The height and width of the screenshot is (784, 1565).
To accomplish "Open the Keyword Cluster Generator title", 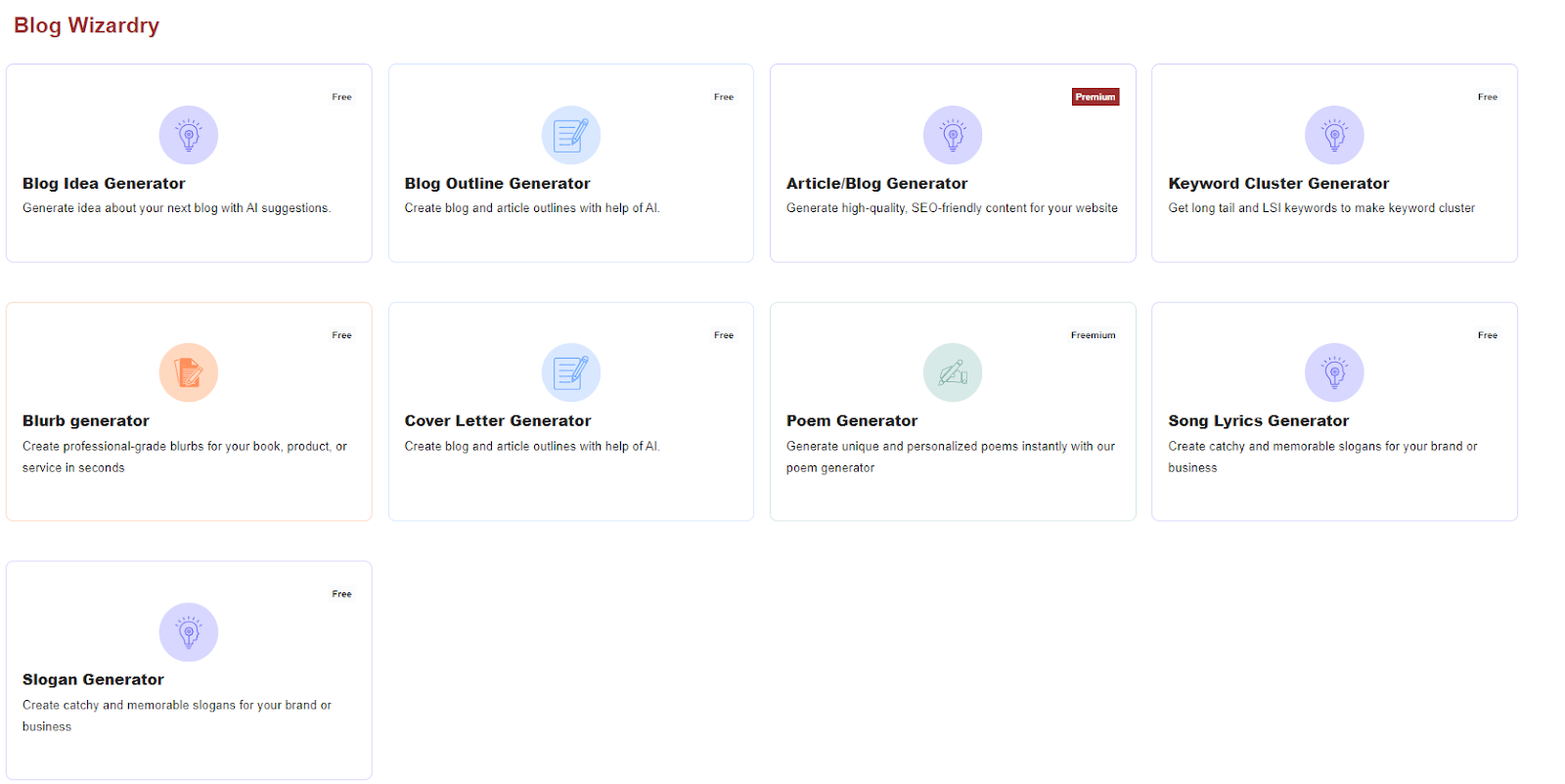I will click(1278, 184).
